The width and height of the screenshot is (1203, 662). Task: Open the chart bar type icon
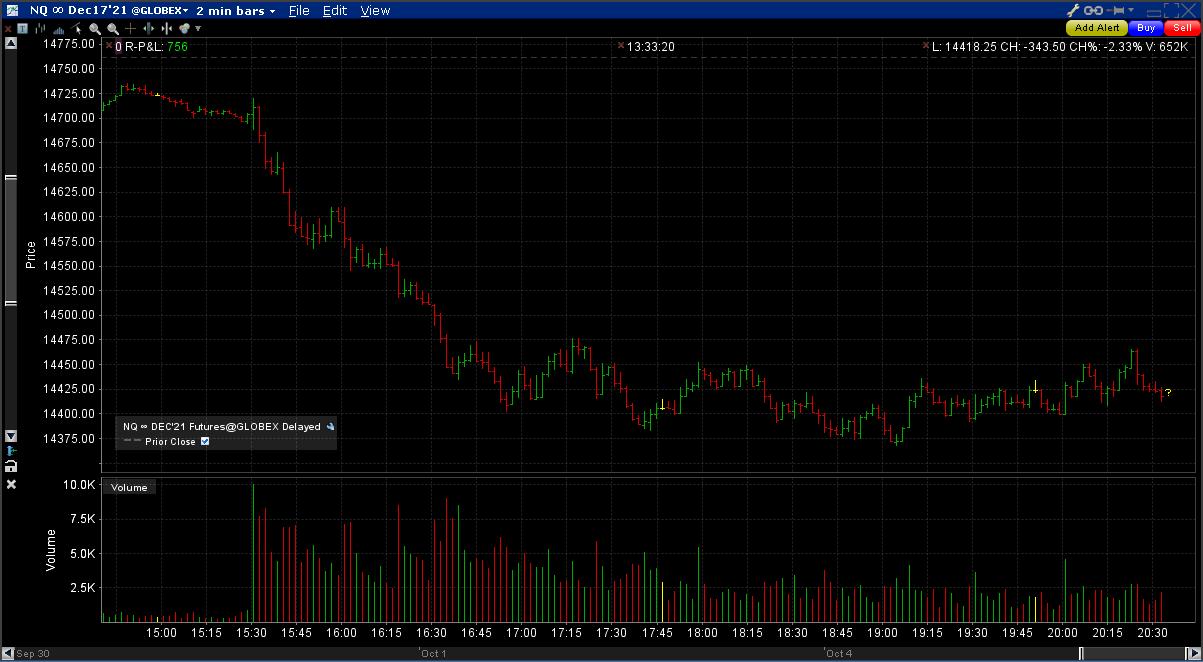(40, 28)
